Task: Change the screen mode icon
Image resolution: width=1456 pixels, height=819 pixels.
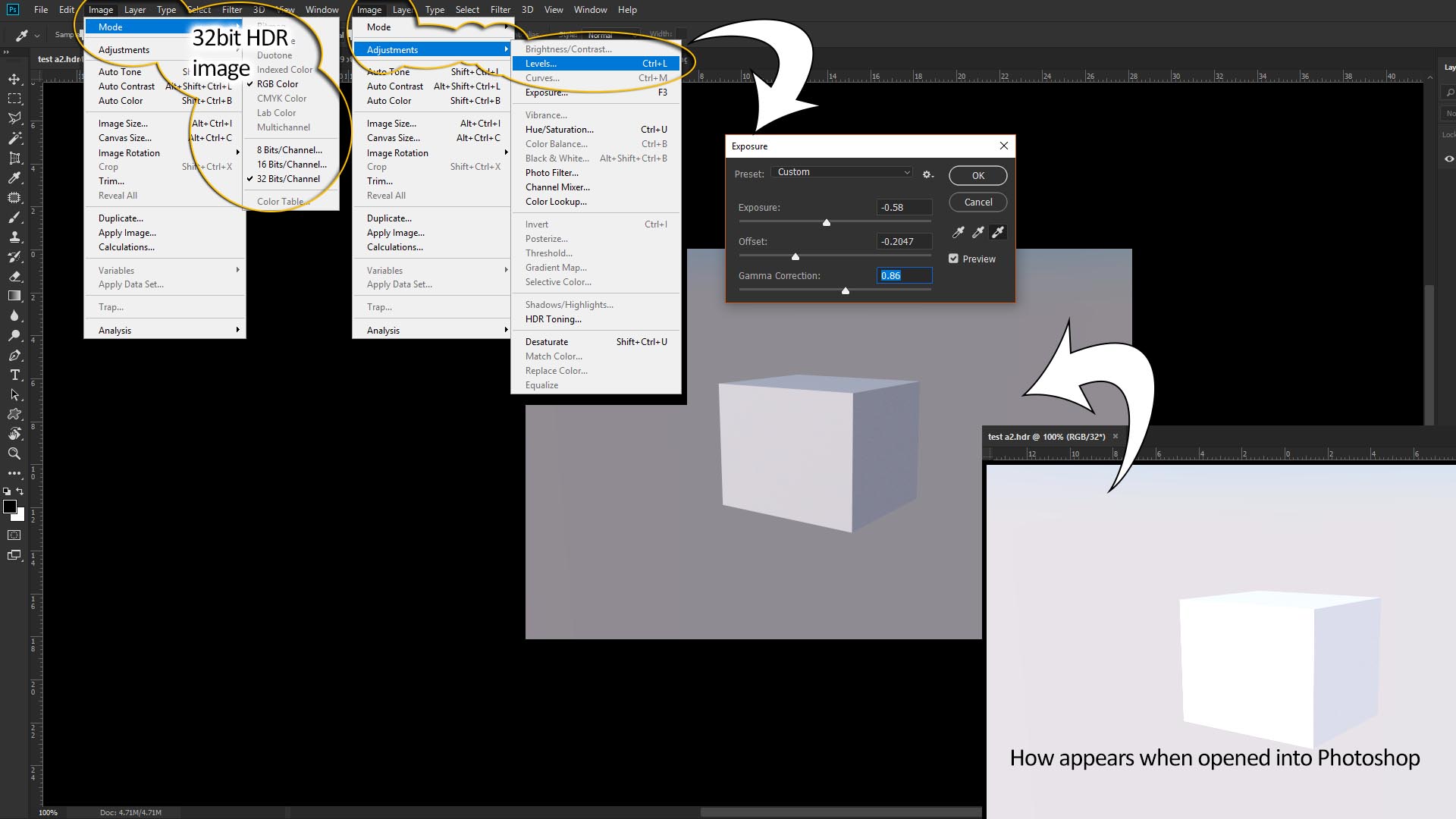Action: [14, 555]
